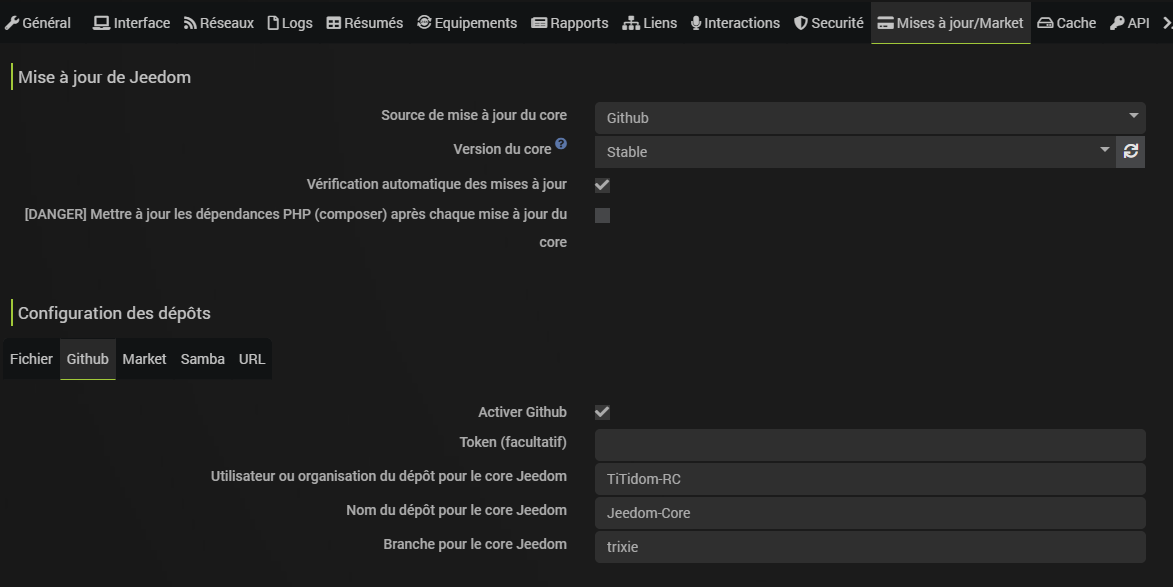The height and width of the screenshot is (587, 1173).
Task: Click the refresh icon beside core version
Action: click(1131, 151)
